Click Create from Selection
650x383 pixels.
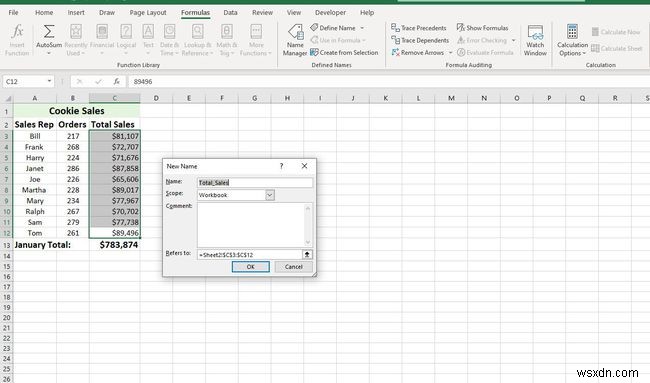[344, 53]
